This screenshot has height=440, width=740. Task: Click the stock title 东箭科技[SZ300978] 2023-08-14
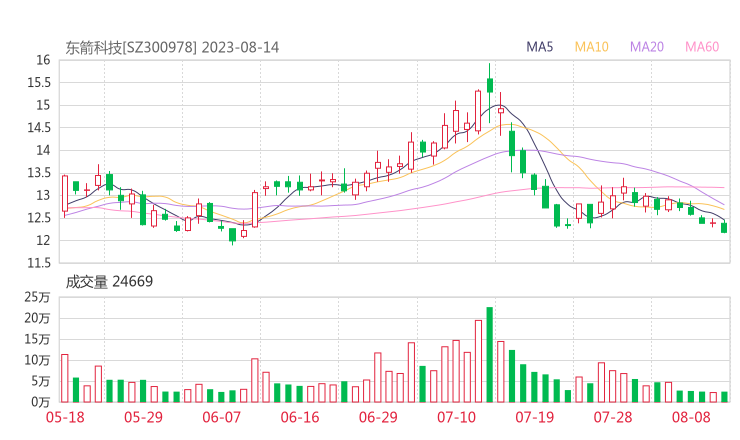click(x=172, y=47)
